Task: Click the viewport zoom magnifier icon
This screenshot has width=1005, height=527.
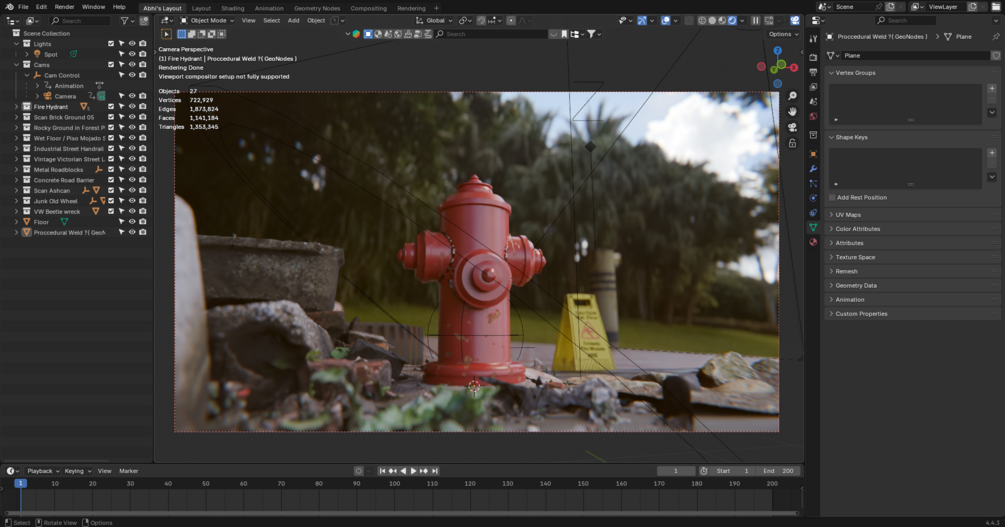Action: [792, 96]
